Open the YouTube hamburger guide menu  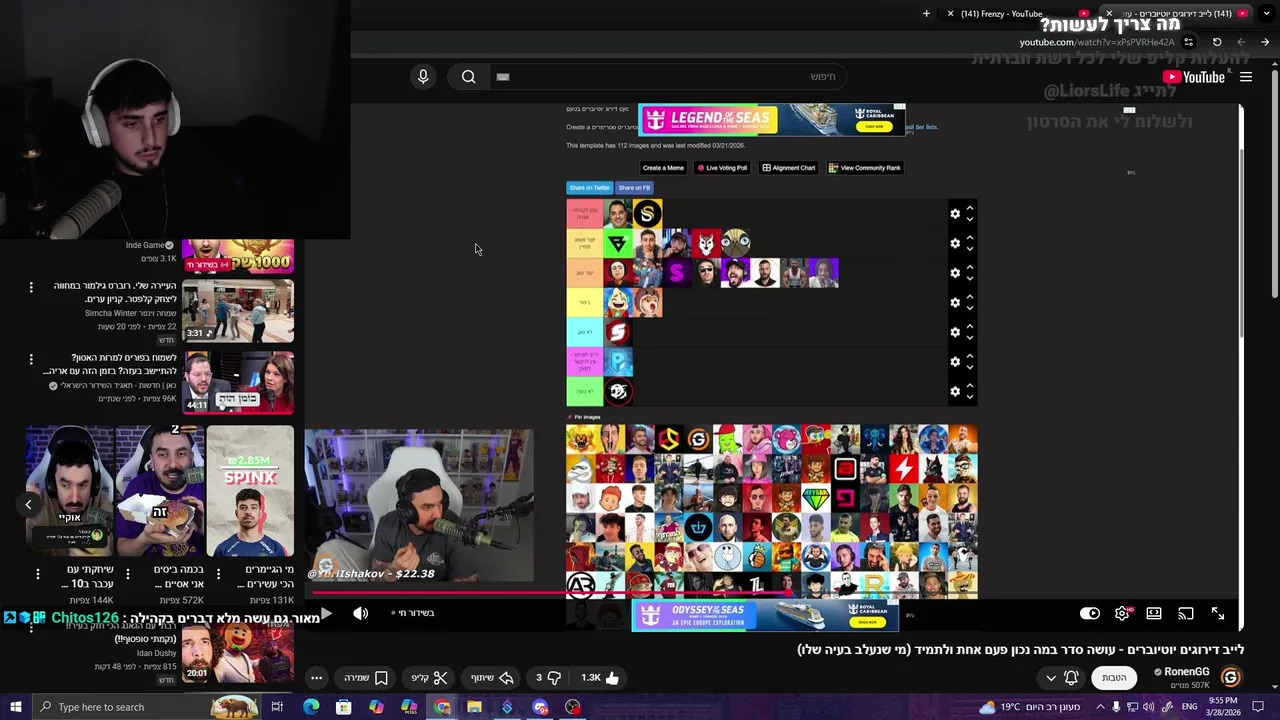1246,77
